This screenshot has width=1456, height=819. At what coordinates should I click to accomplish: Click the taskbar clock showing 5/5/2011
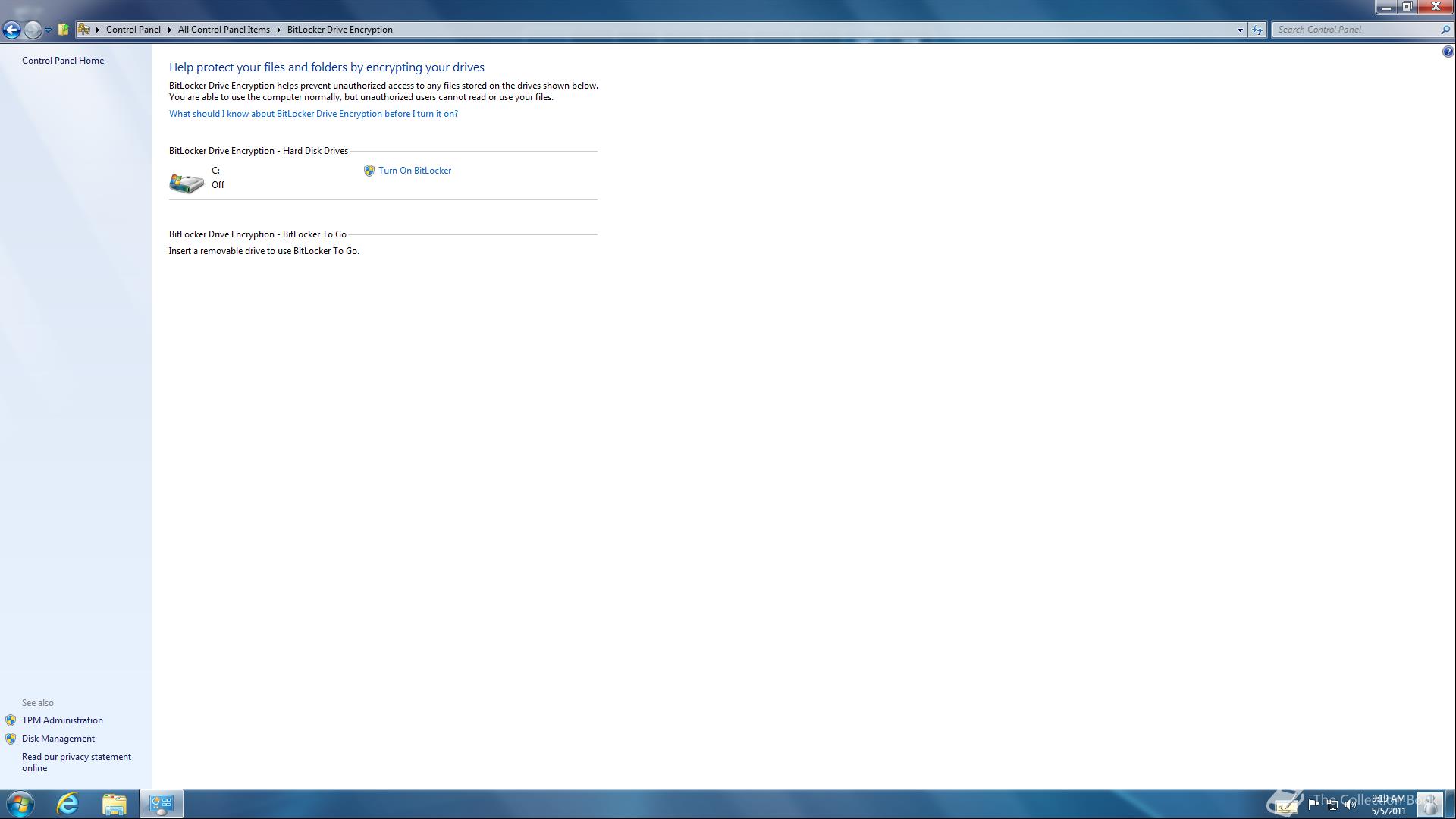1389,805
